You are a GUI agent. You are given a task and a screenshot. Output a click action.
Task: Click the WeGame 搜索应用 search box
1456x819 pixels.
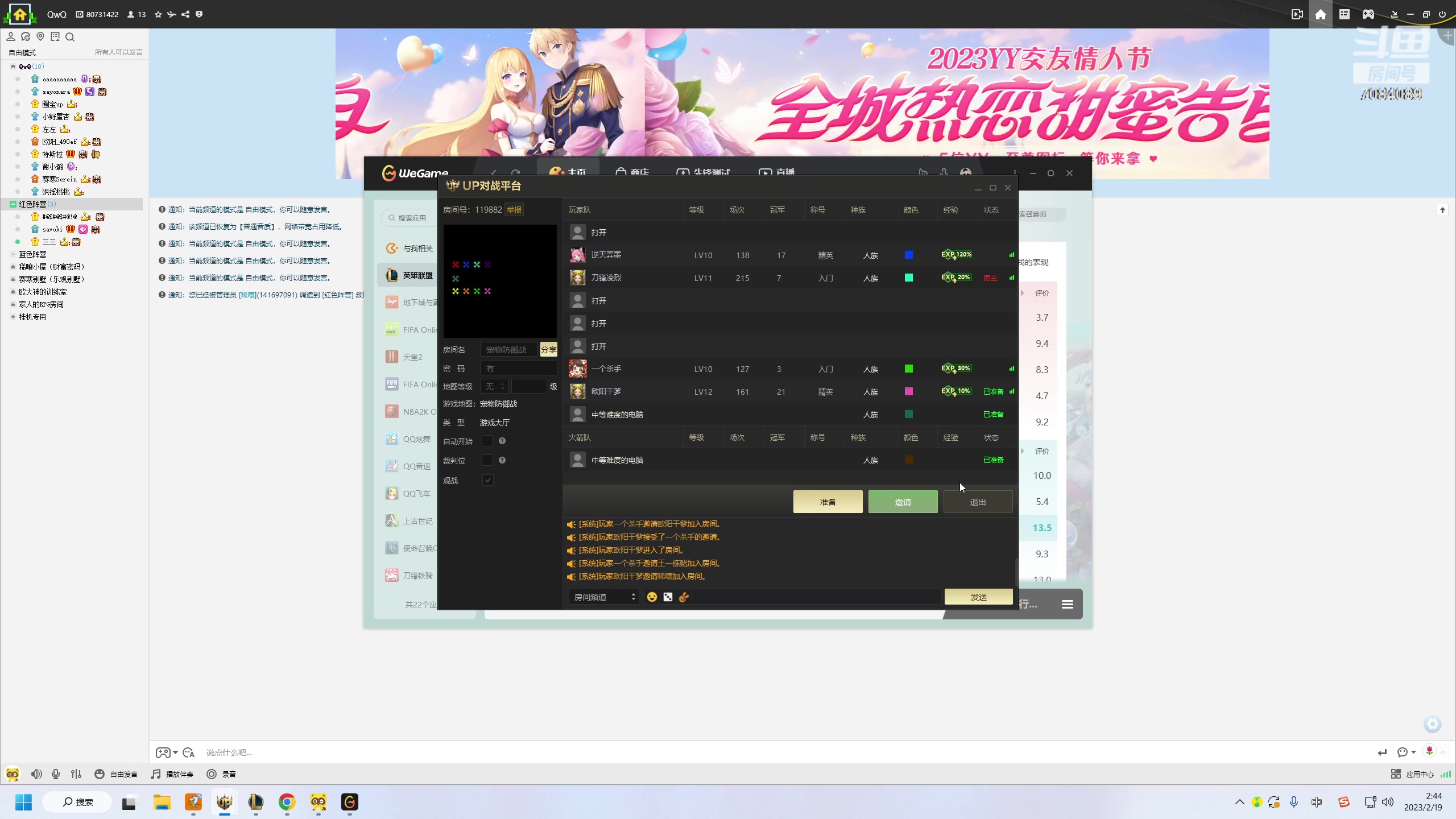click(408, 218)
